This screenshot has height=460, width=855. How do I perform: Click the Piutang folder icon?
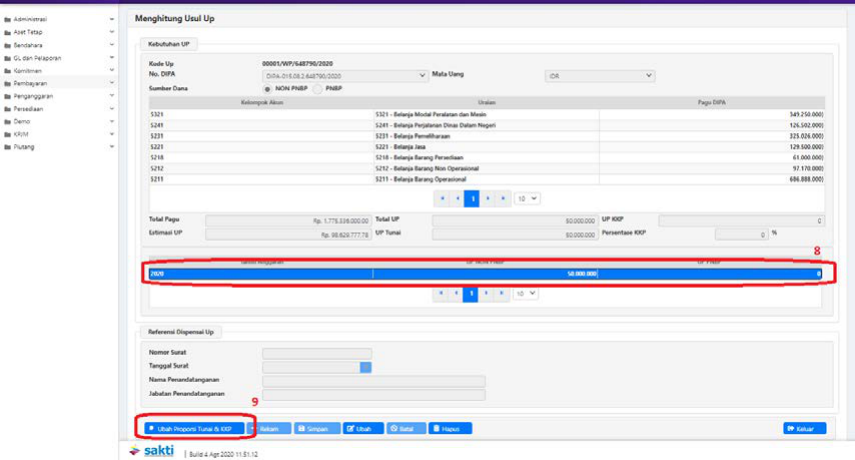[8, 147]
